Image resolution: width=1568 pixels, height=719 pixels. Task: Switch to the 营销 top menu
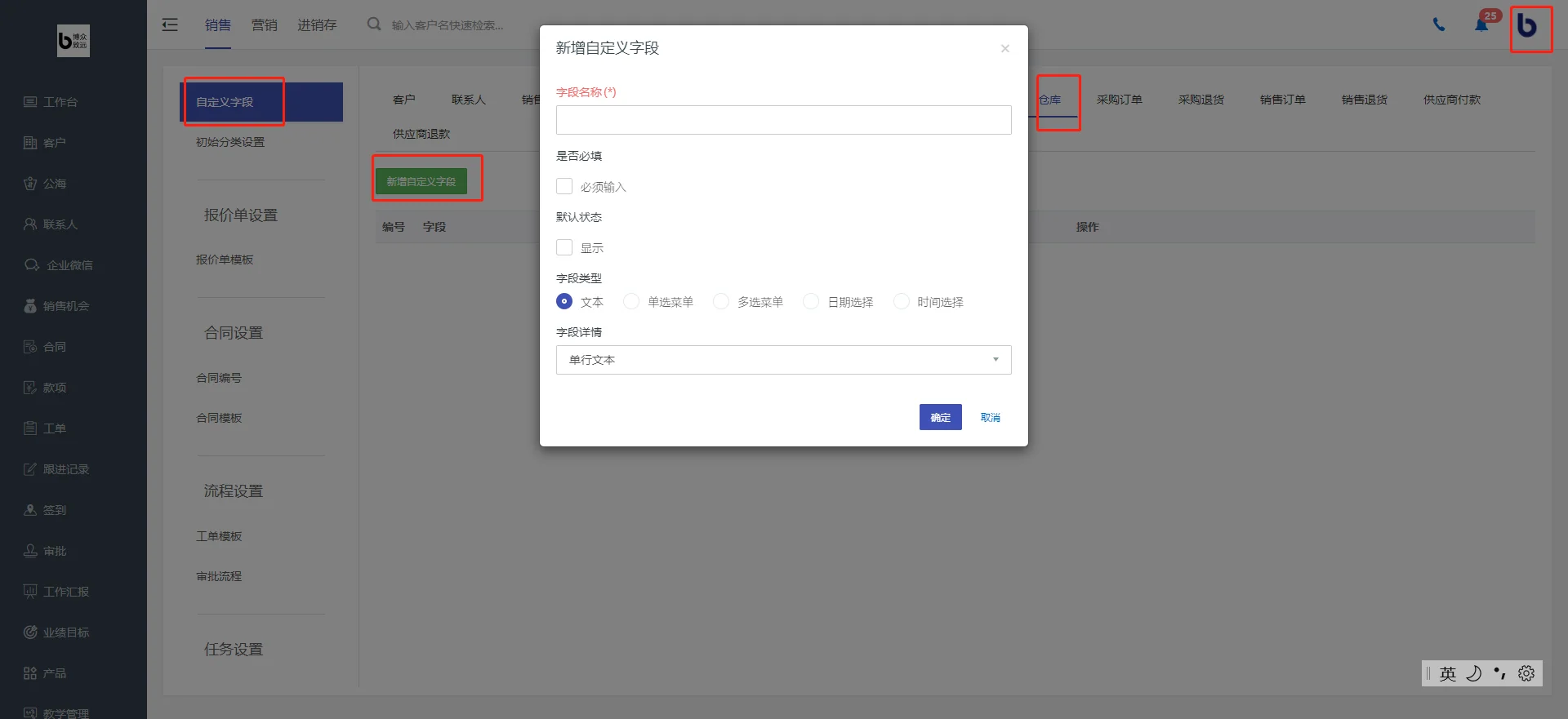(265, 25)
